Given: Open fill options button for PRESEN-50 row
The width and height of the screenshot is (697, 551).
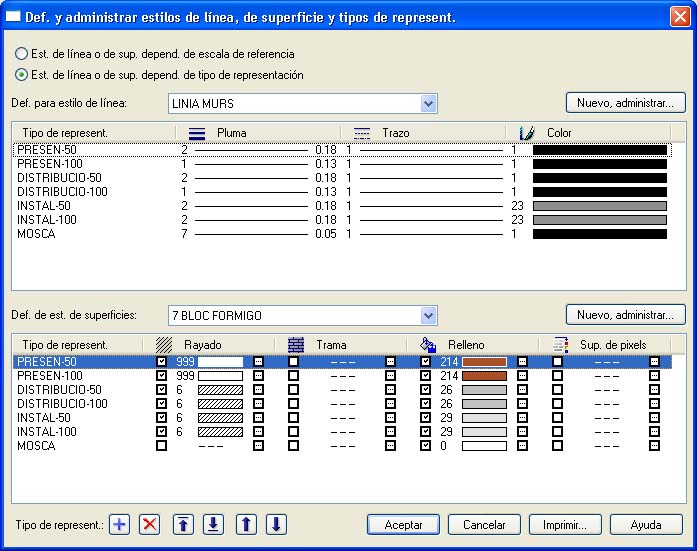Looking at the screenshot, I should (x=522, y=362).
